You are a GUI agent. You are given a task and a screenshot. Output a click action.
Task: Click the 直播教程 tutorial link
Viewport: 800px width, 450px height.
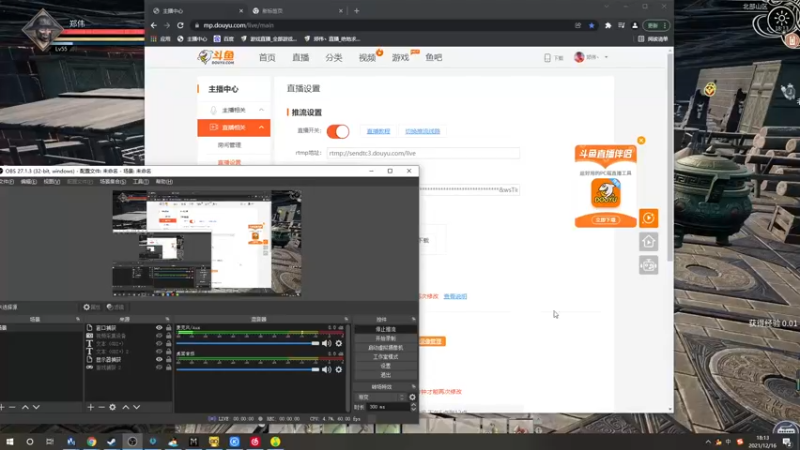[378, 131]
